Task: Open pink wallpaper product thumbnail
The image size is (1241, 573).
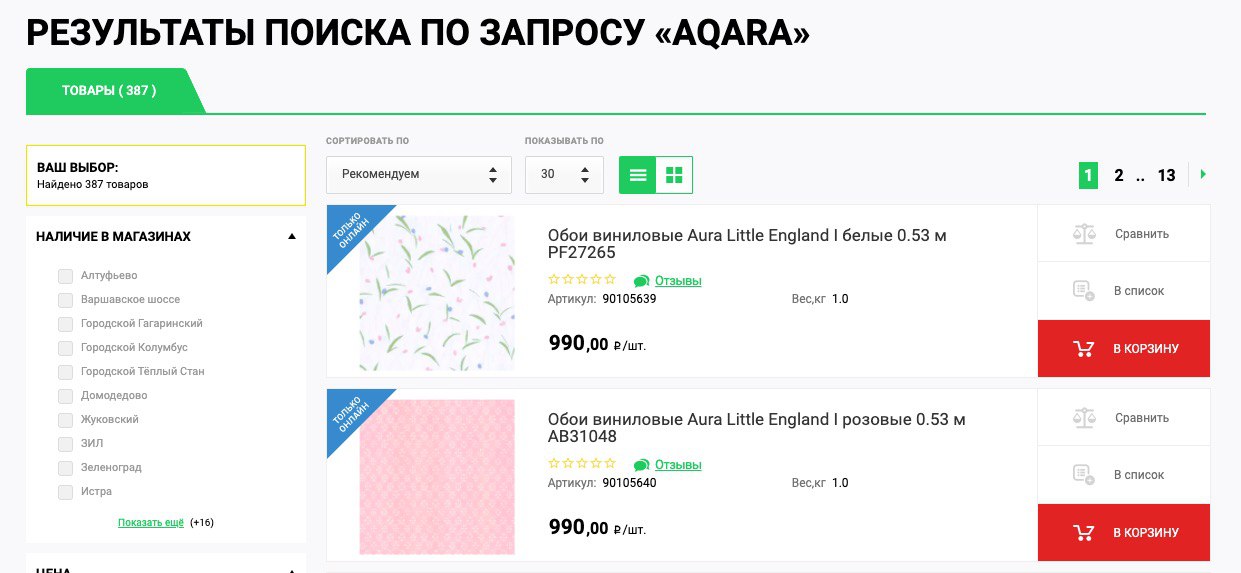Action: (x=437, y=477)
